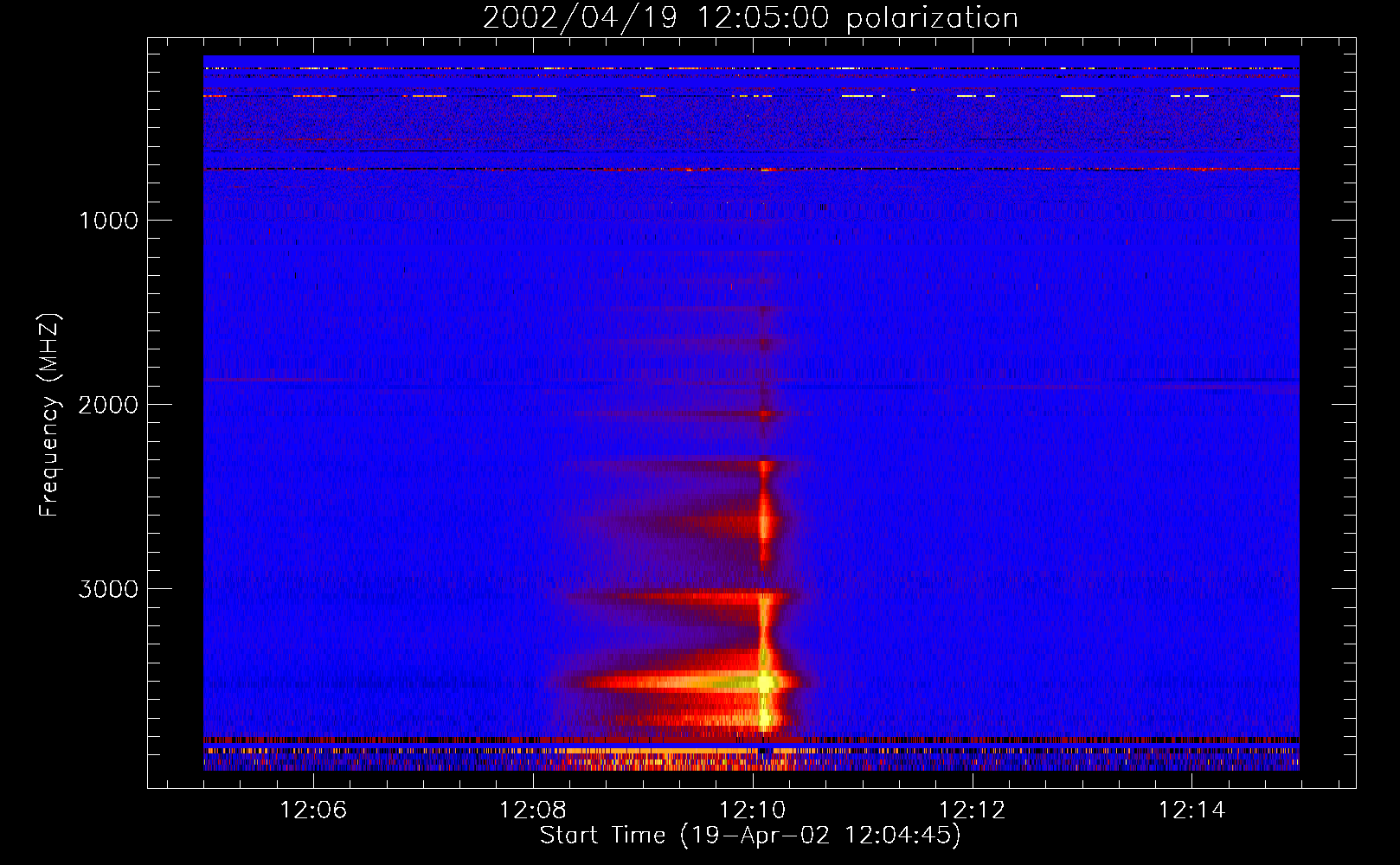The image size is (1400, 865).
Task: Click the 12:10 time tick label
Action: [753, 810]
